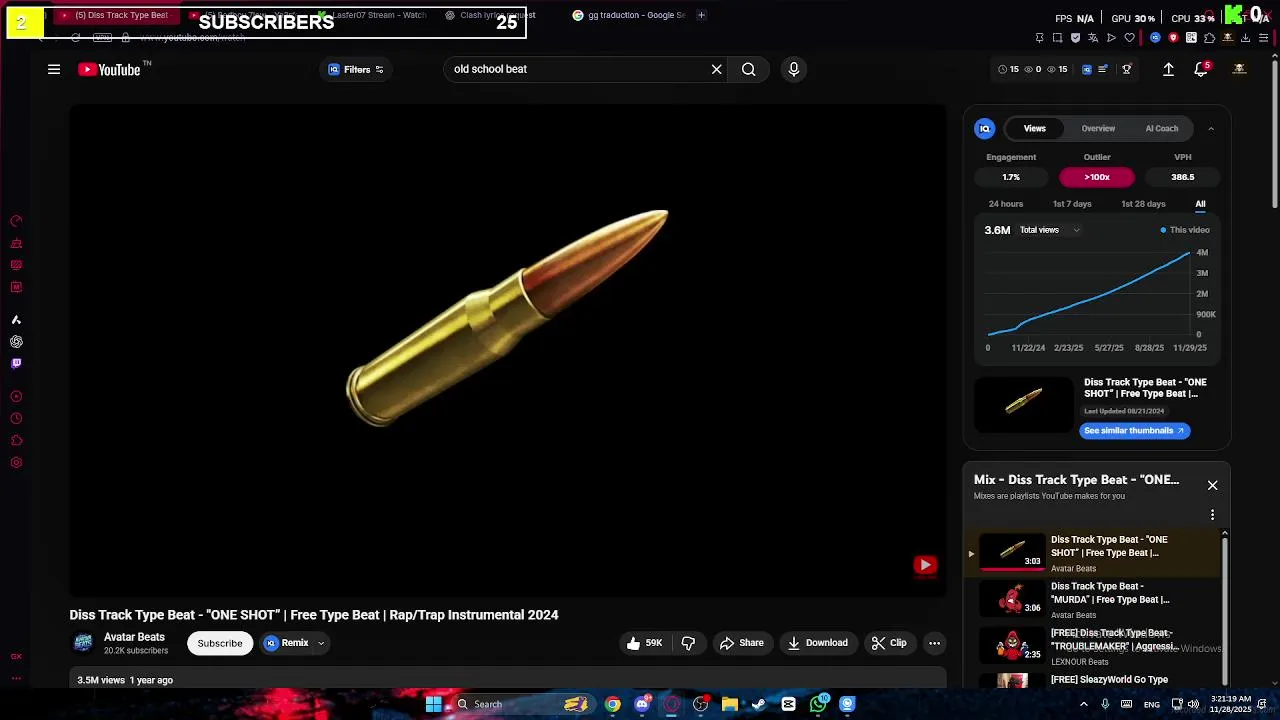Open the Mix playlist options menu

tap(1212, 515)
